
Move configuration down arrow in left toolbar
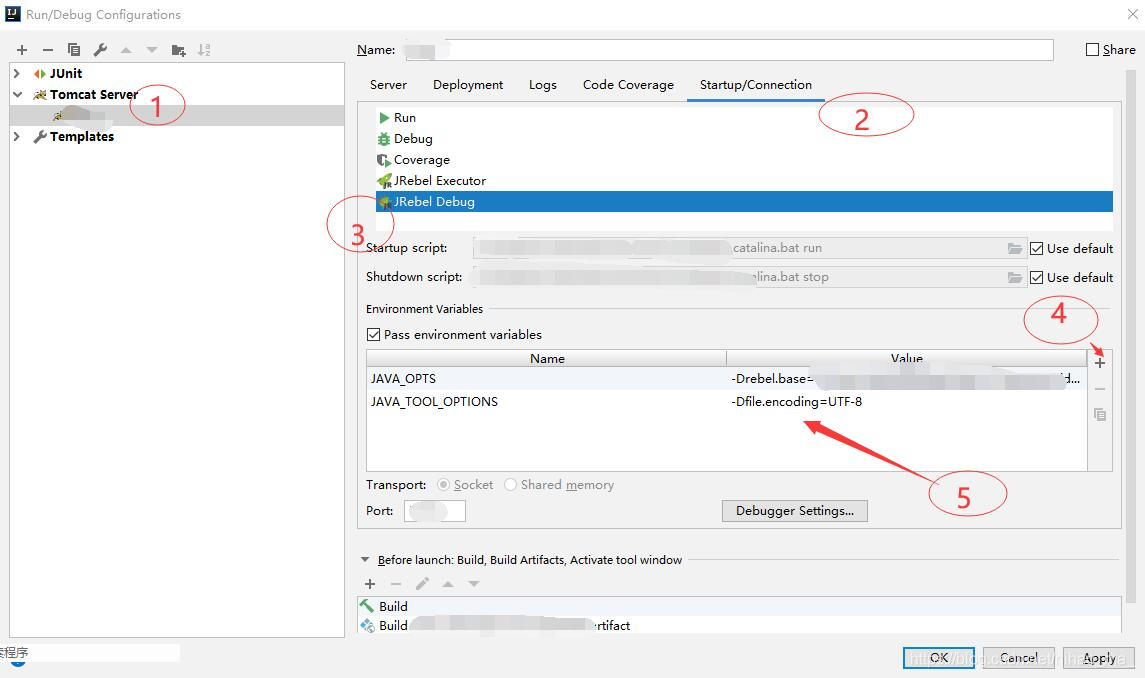[152, 50]
